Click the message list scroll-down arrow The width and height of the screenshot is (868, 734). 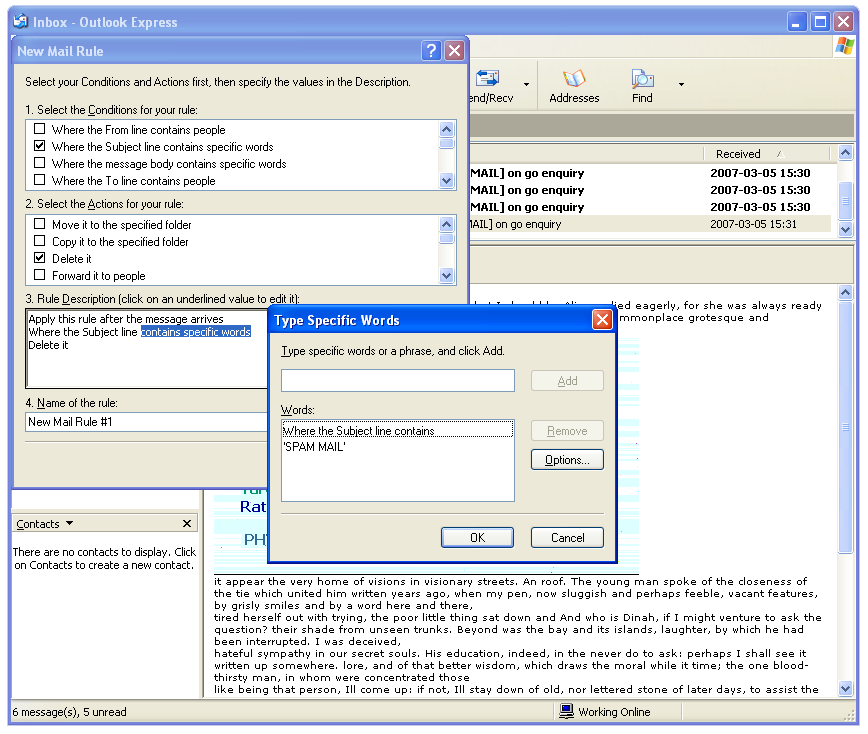click(845, 229)
